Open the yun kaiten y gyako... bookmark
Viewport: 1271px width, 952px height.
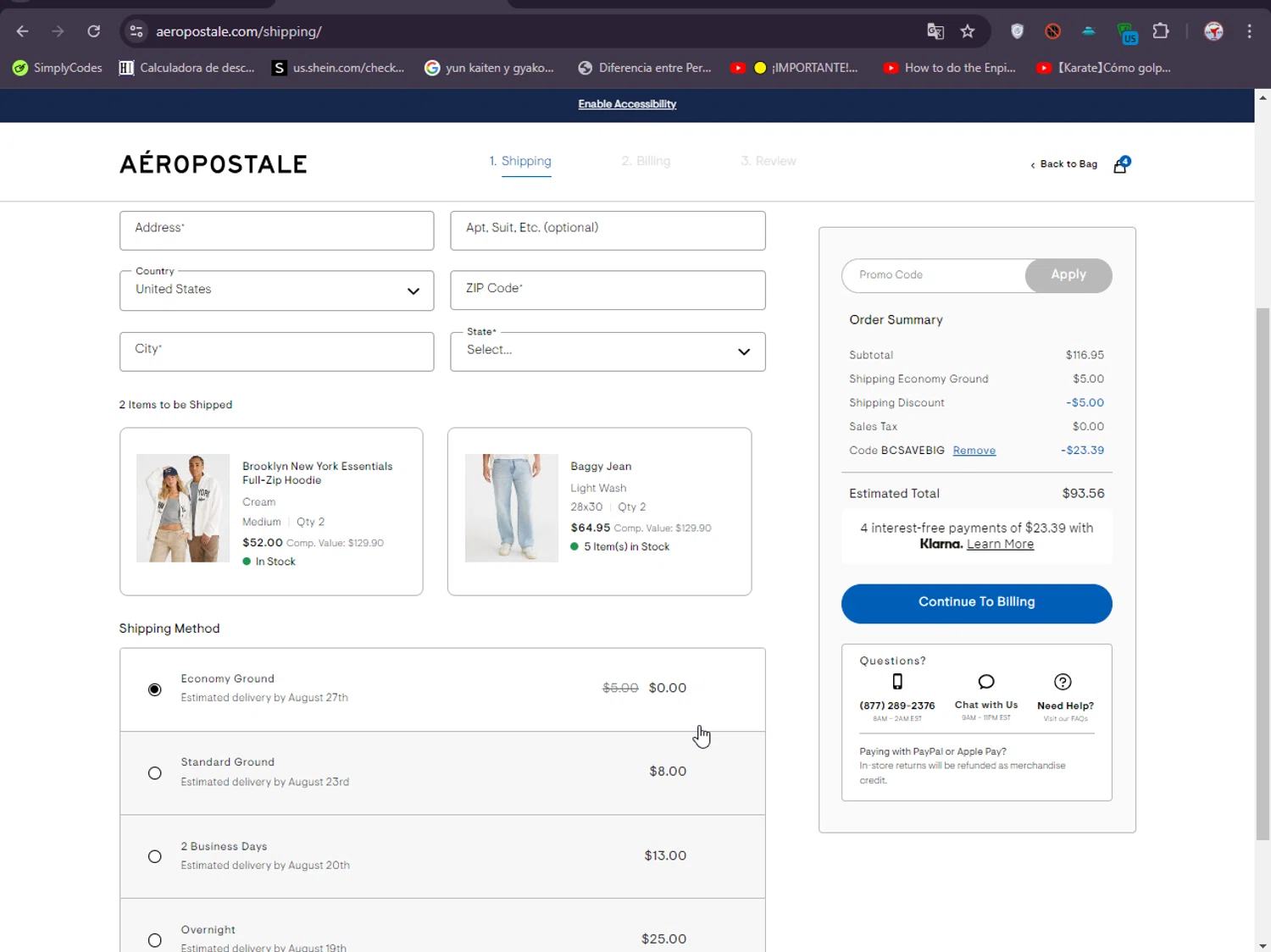(489, 68)
